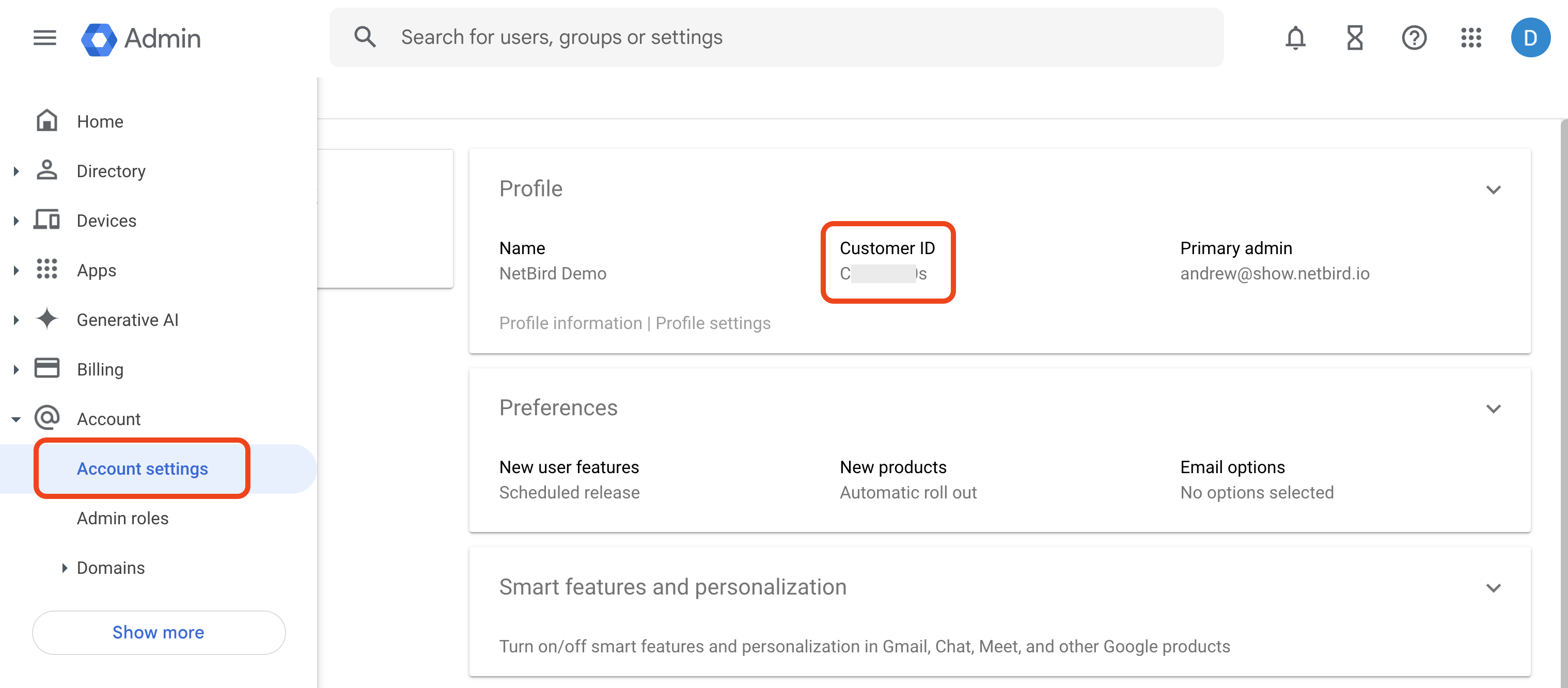1568x688 pixels.
Task: Open notifications bell
Action: tap(1295, 38)
